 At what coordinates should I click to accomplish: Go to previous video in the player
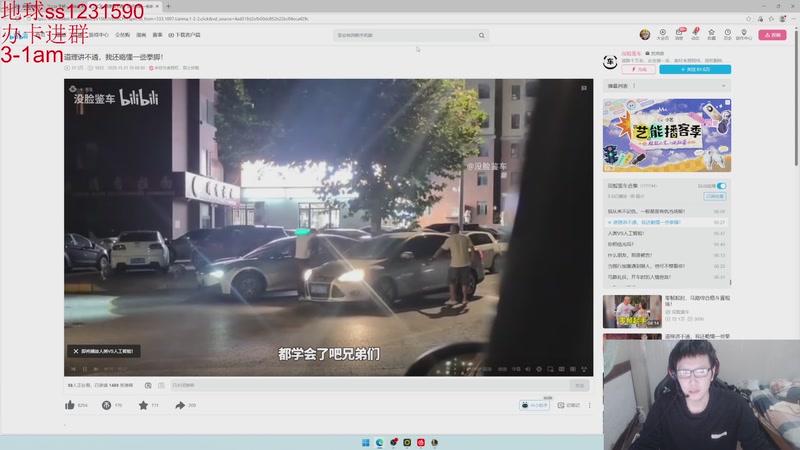[73, 368]
